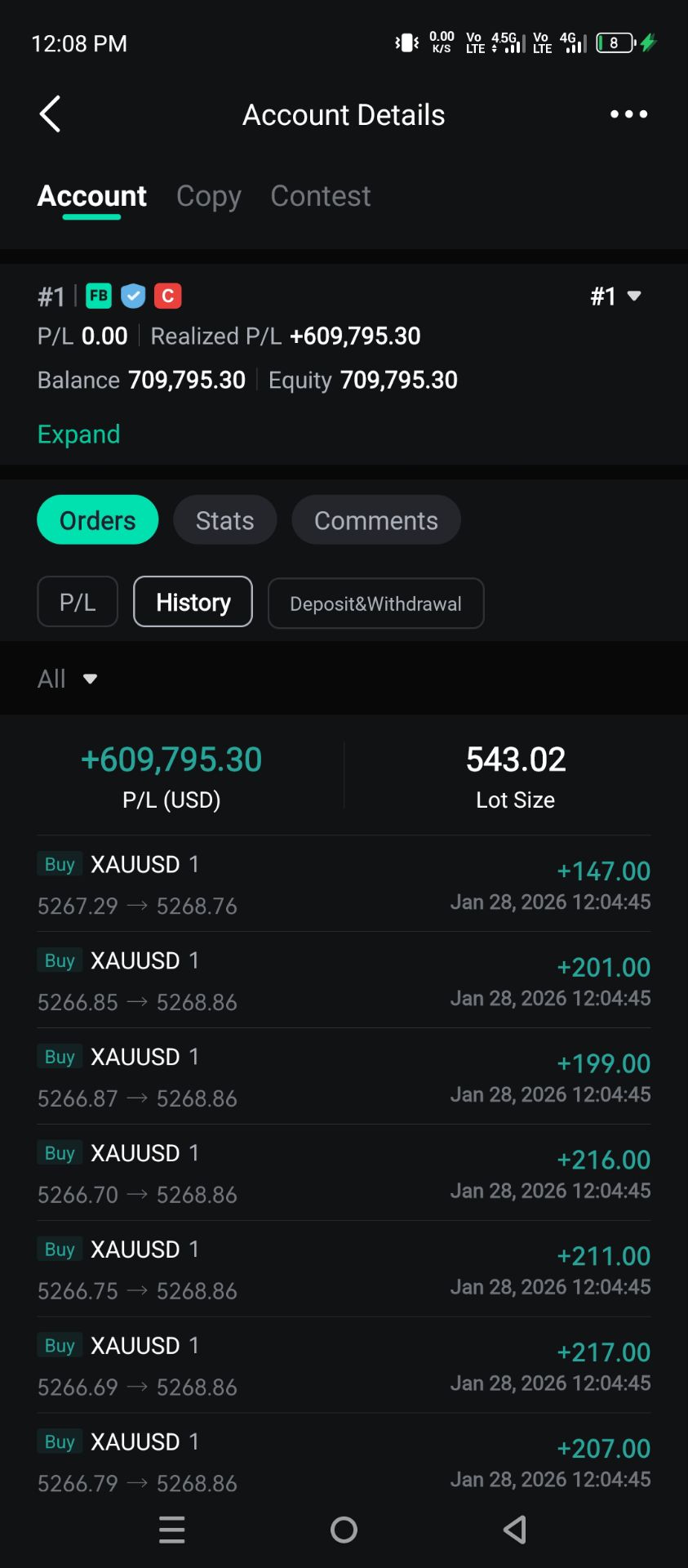The image size is (688, 1568).
Task: Tap the back arrow icon
Action: (x=51, y=114)
